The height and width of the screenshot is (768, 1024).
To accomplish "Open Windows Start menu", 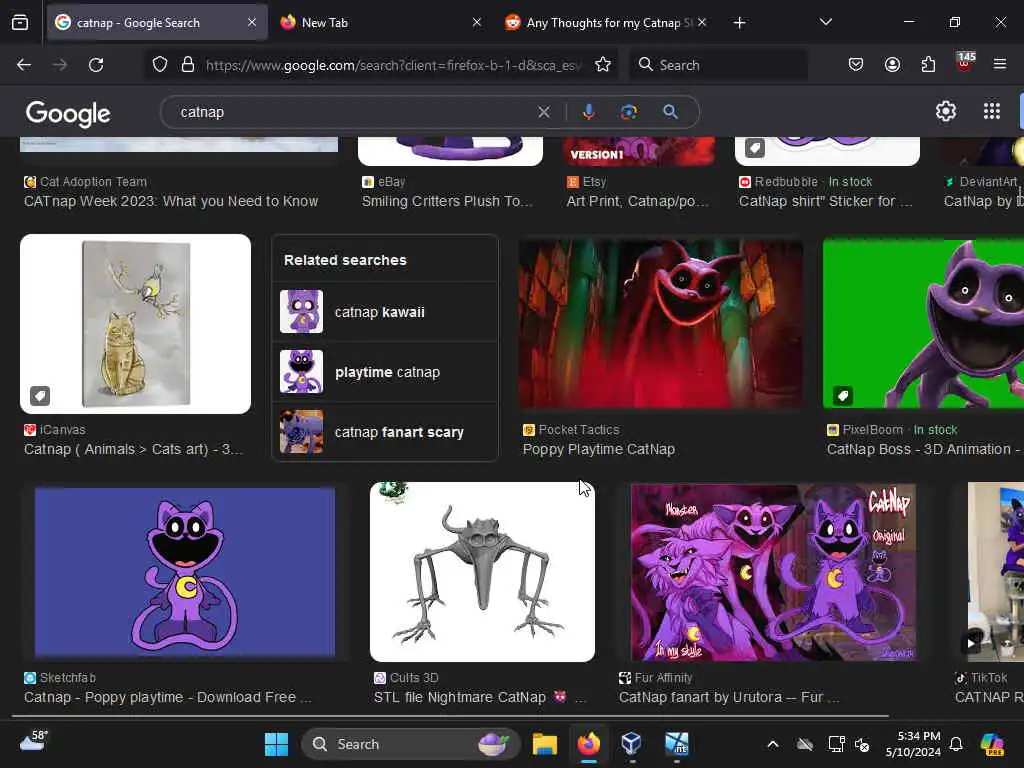I will tap(276, 744).
